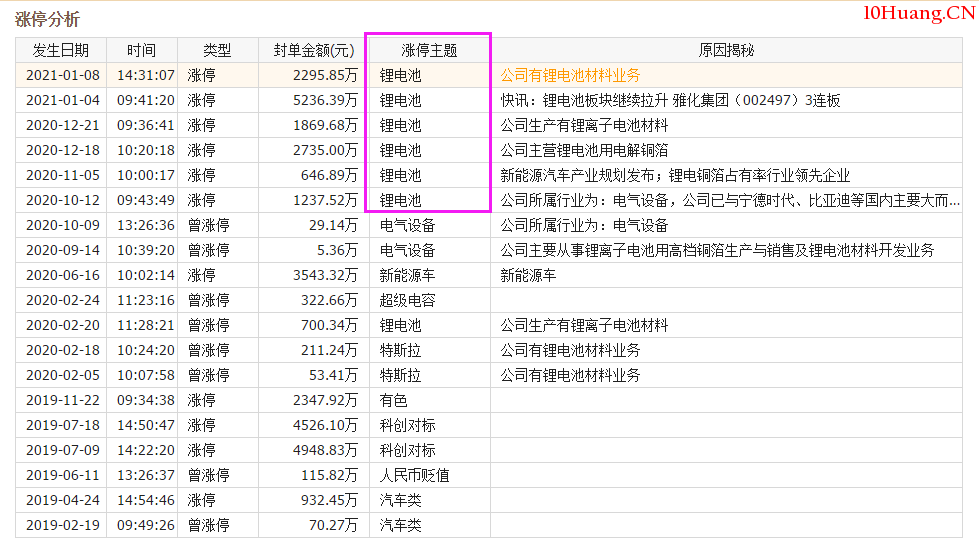Click the amount 2347.92万
This screenshot has height=546, width=979.
[325, 400]
